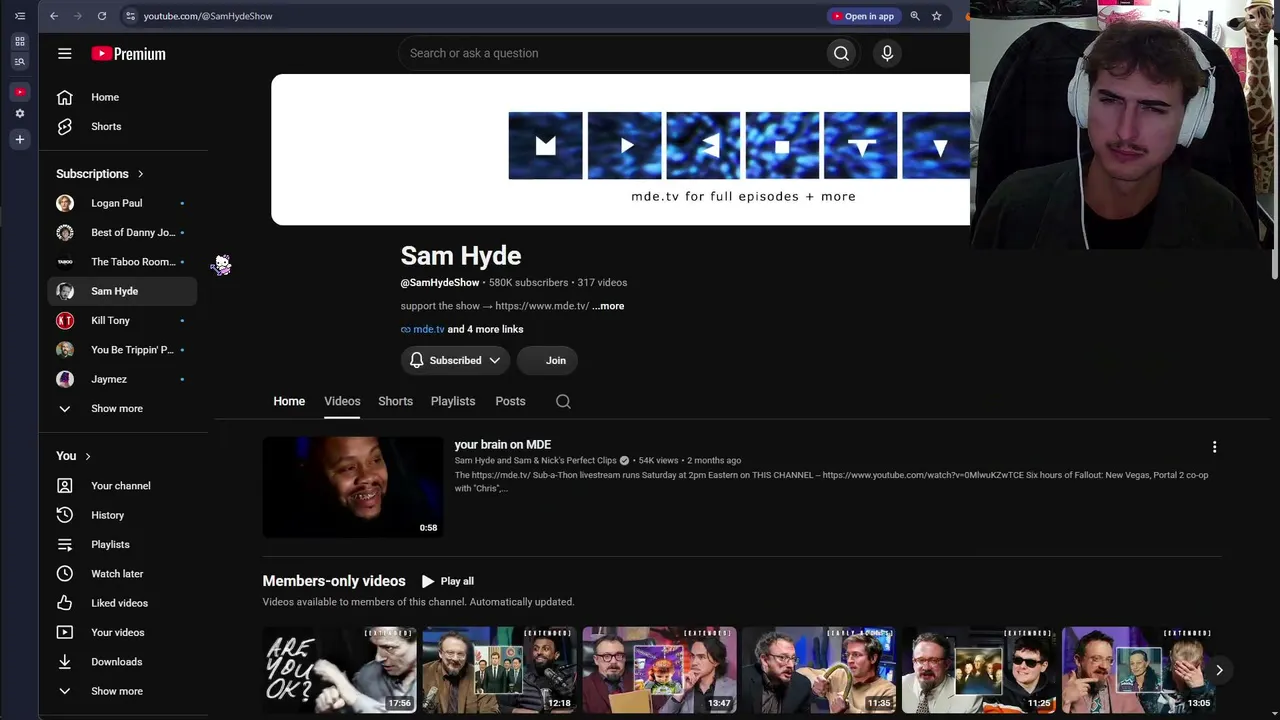1280x720 pixels.
Task: Click the browser address bar URL
Action: [208, 16]
